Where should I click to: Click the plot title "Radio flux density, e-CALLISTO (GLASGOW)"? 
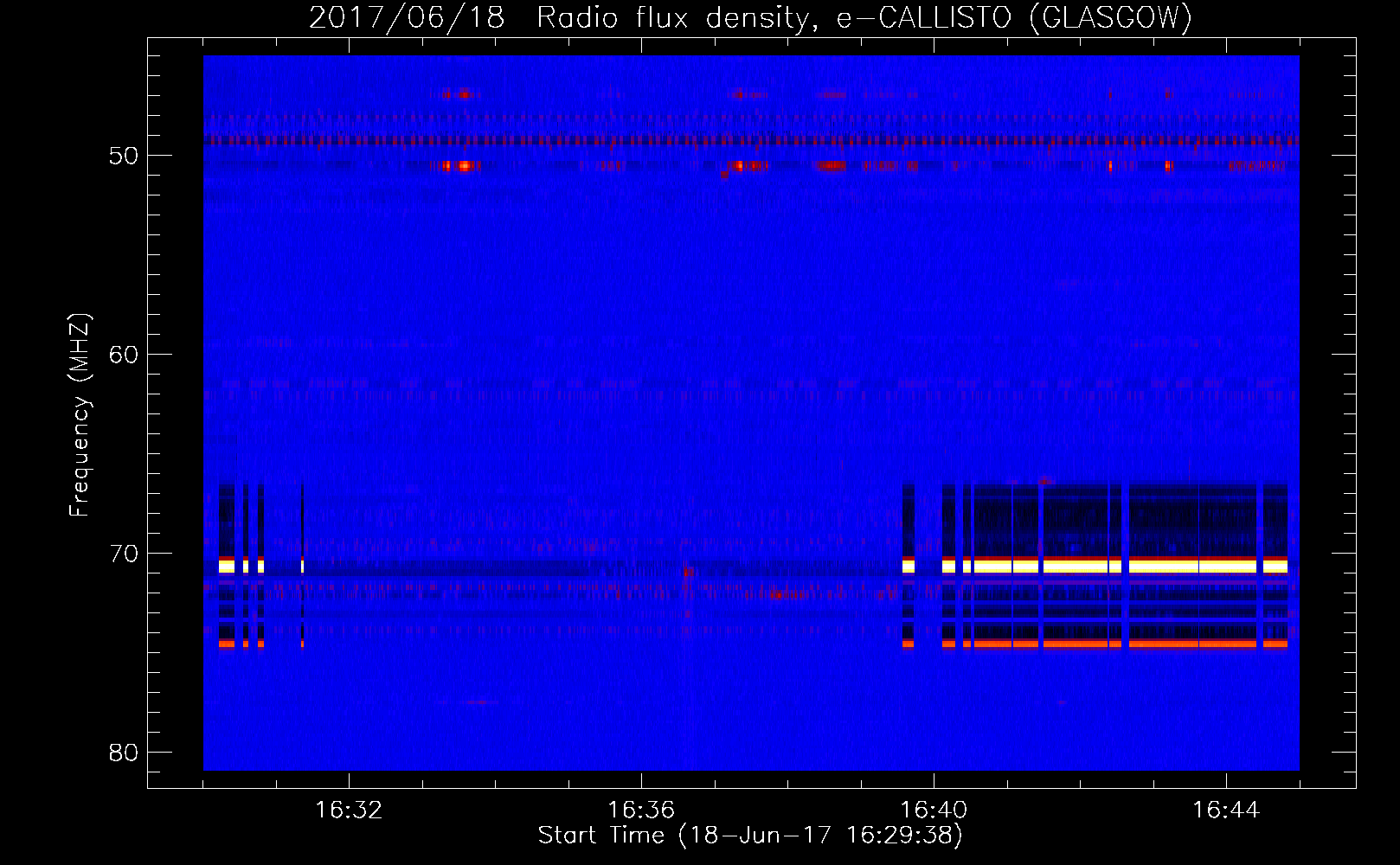point(864,17)
